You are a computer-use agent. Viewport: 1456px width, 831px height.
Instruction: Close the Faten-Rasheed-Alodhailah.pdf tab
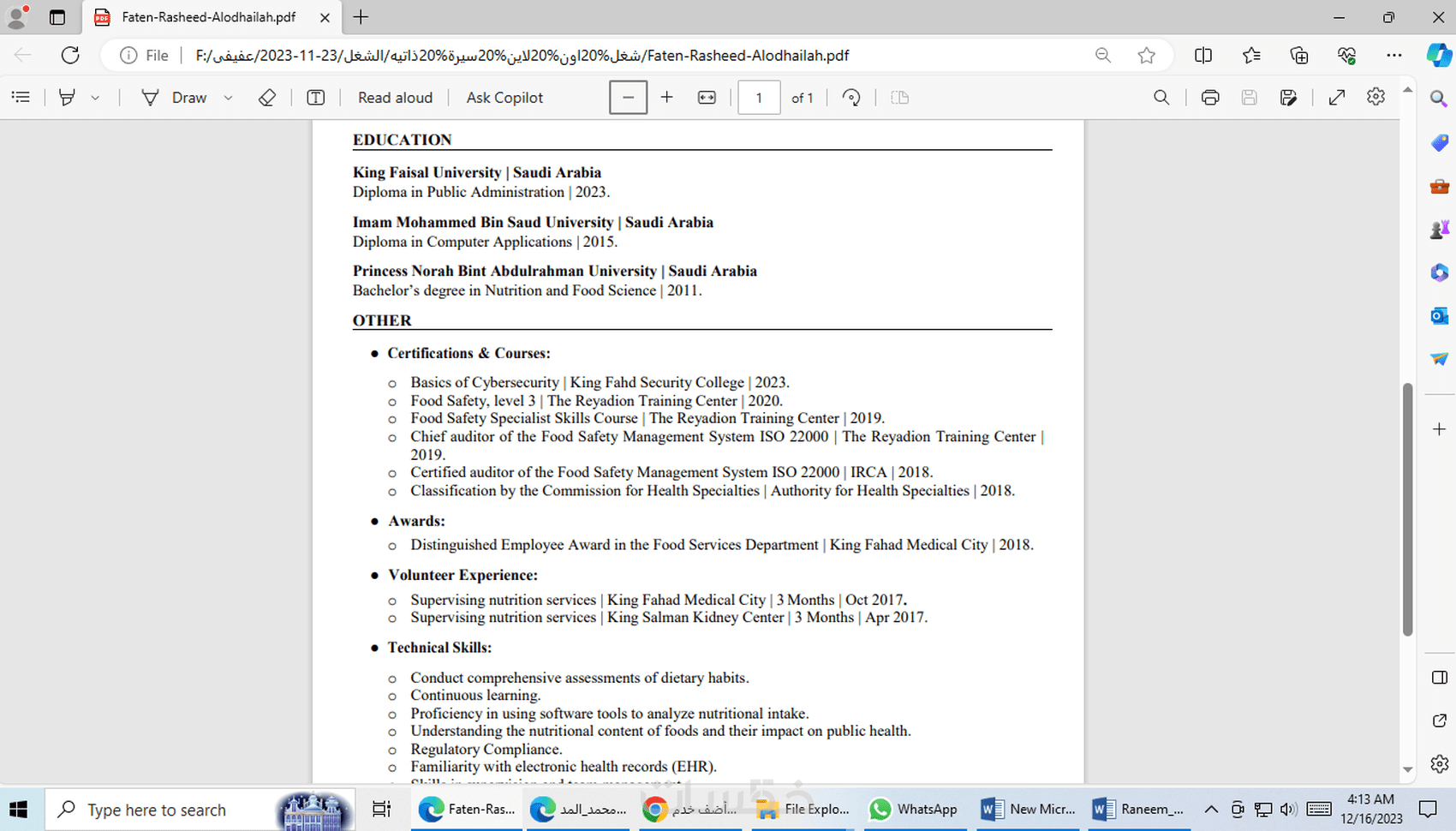pos(325,17)
